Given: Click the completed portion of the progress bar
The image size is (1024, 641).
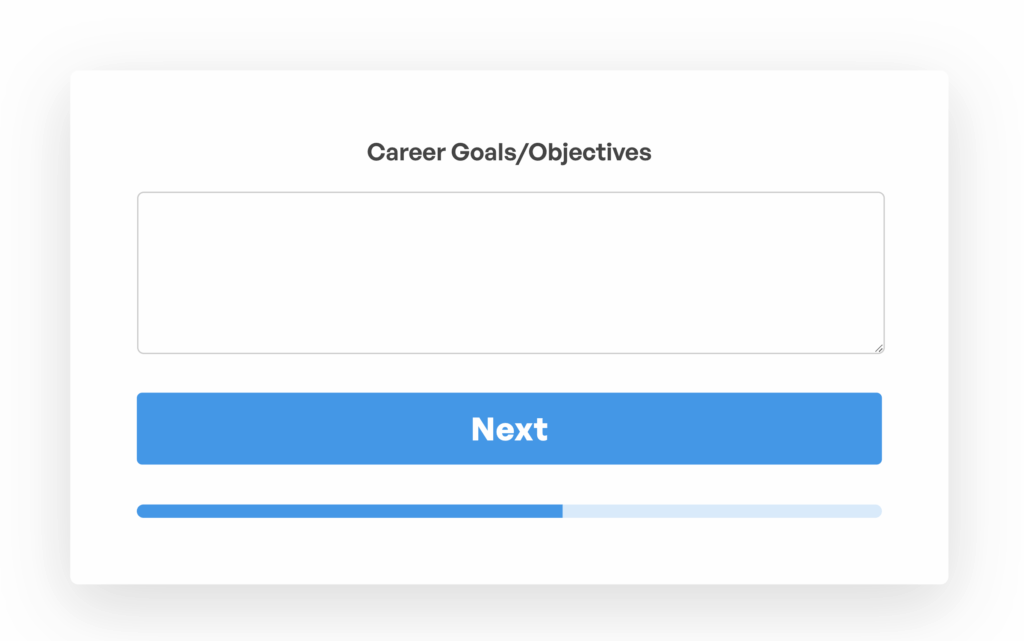Looking at the screenshot, I should [349, 511].
